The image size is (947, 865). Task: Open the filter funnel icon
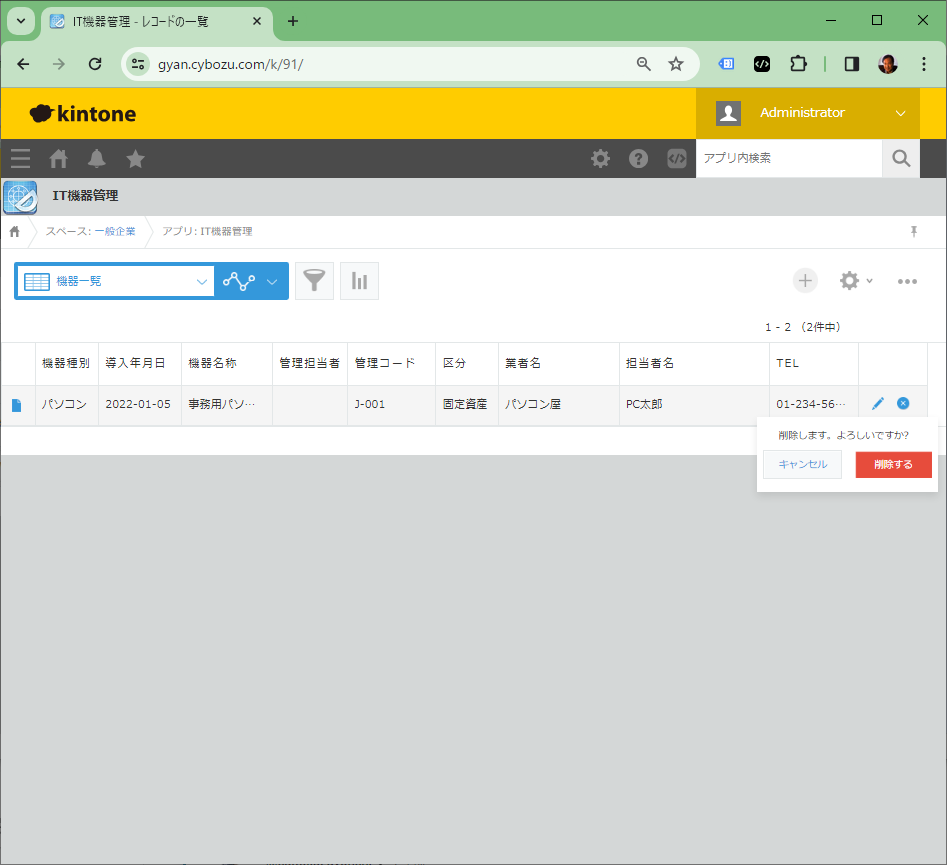pos(314,281)
